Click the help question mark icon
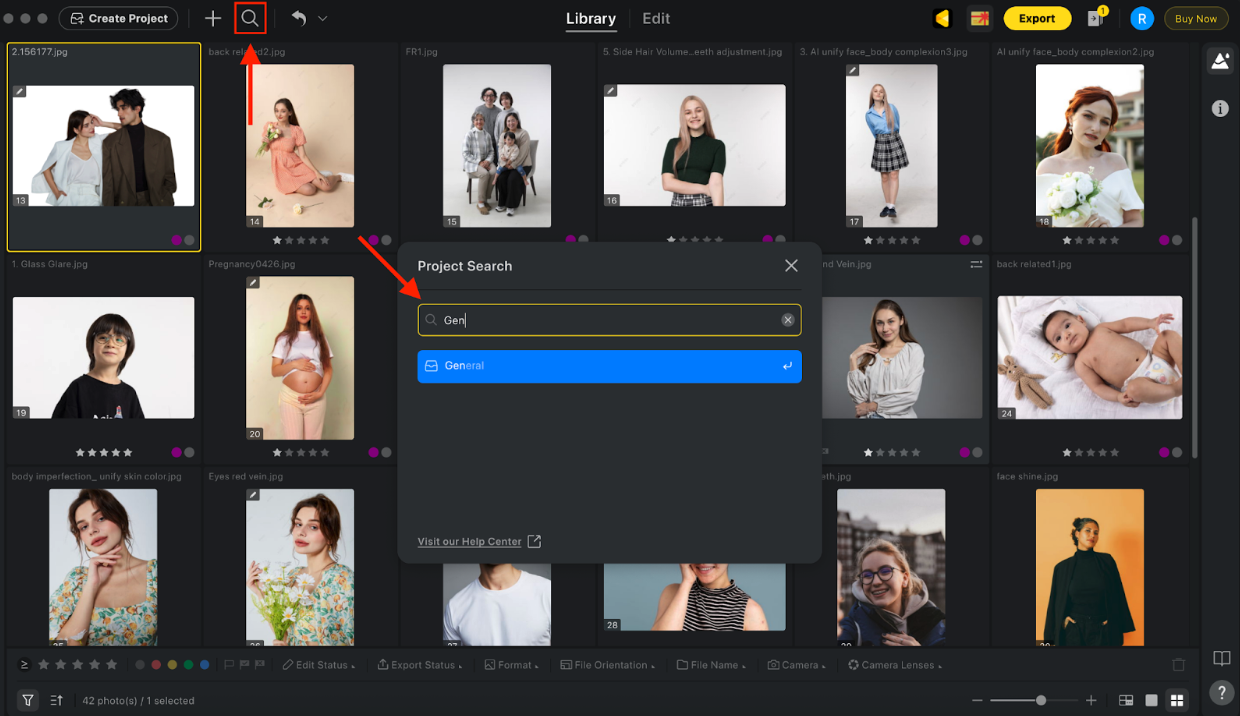The image size is (1240, 716). pyautogui.click(x=1221, y=692)
